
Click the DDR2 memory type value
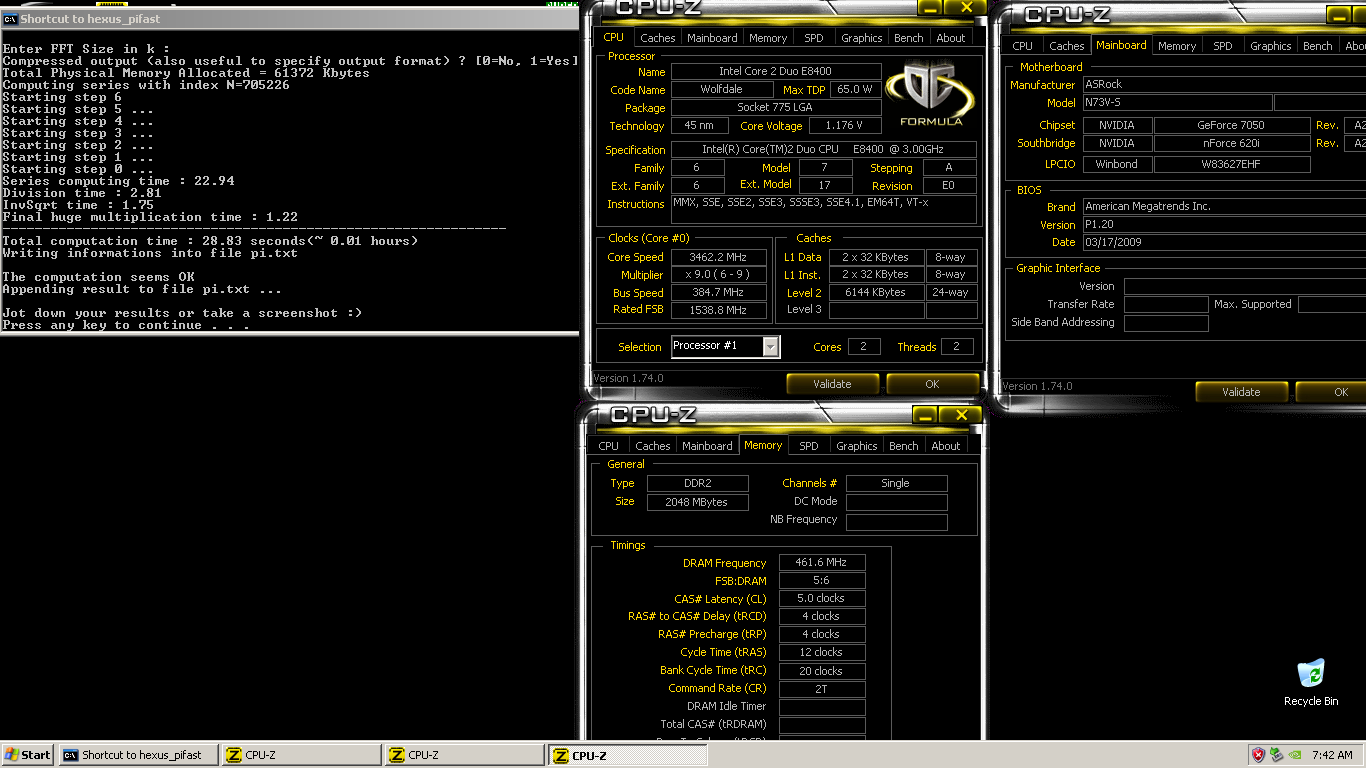pos(698,483)
